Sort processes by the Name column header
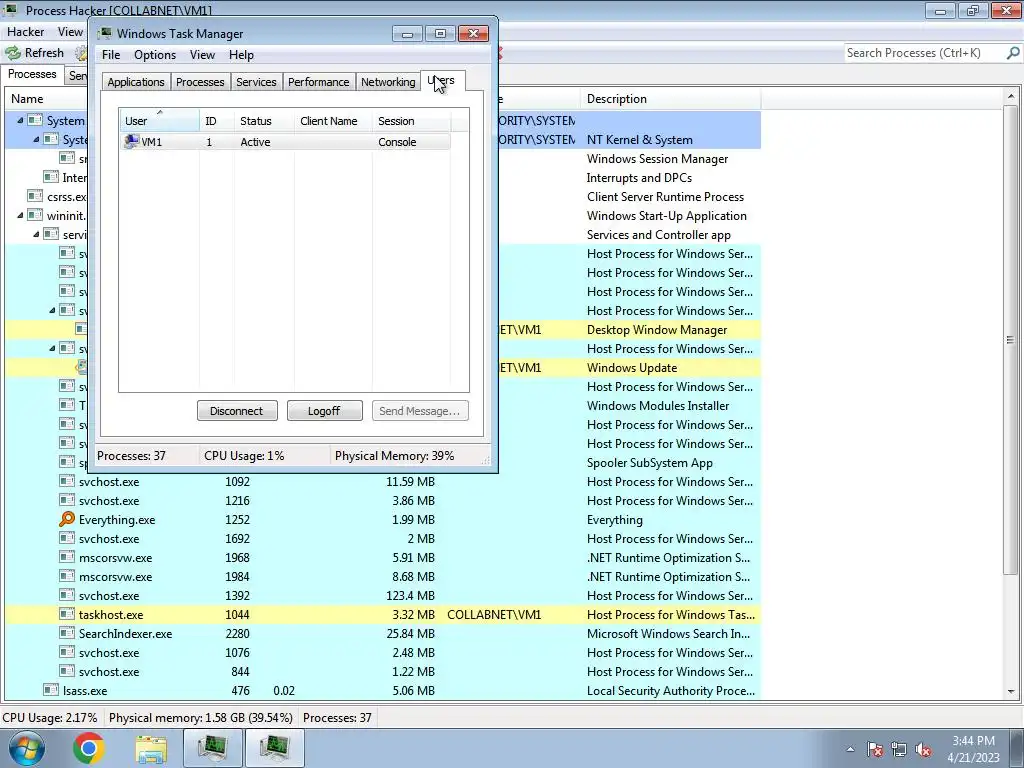1024x768 pixels. (48, 99)
